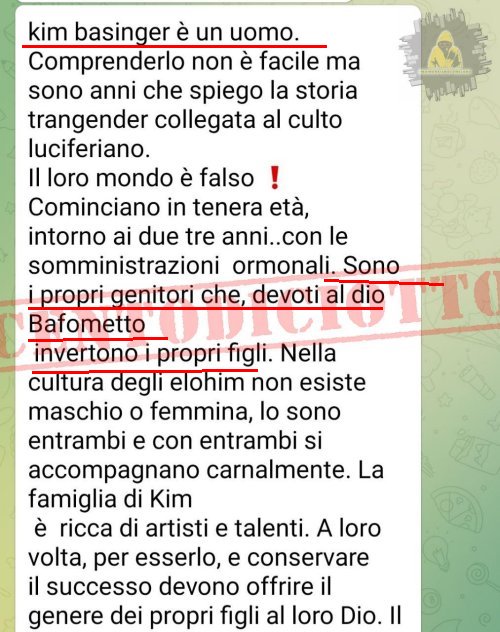Click the word 'Bafometto'
Screen dimensions: 500x632
(x=87, y=324)
